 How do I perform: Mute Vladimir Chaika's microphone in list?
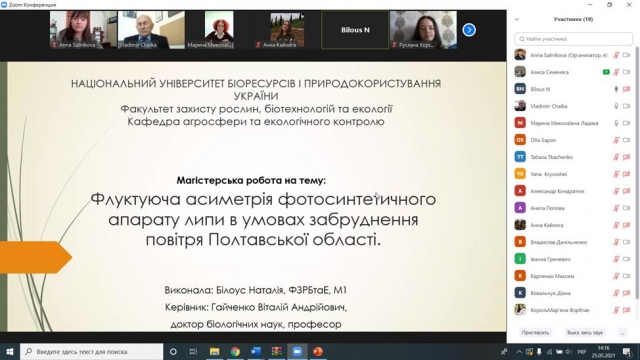click(x=616, y=106)
